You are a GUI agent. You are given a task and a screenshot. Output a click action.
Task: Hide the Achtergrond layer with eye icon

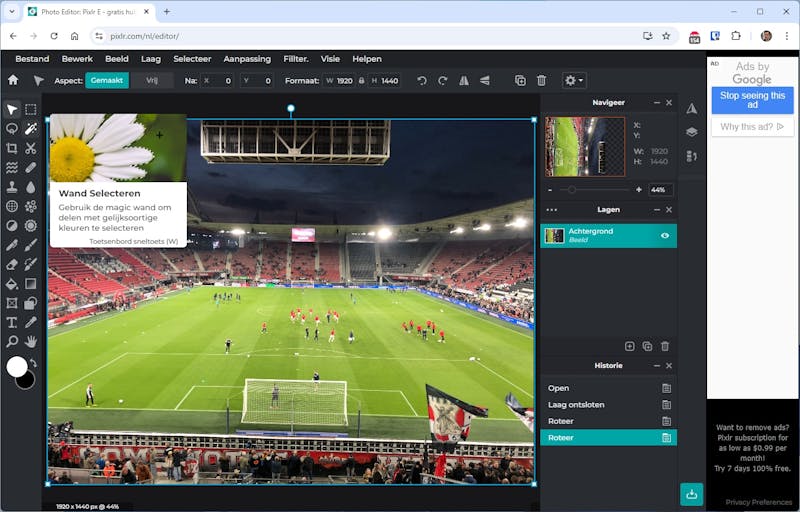[x=665, y=235]
